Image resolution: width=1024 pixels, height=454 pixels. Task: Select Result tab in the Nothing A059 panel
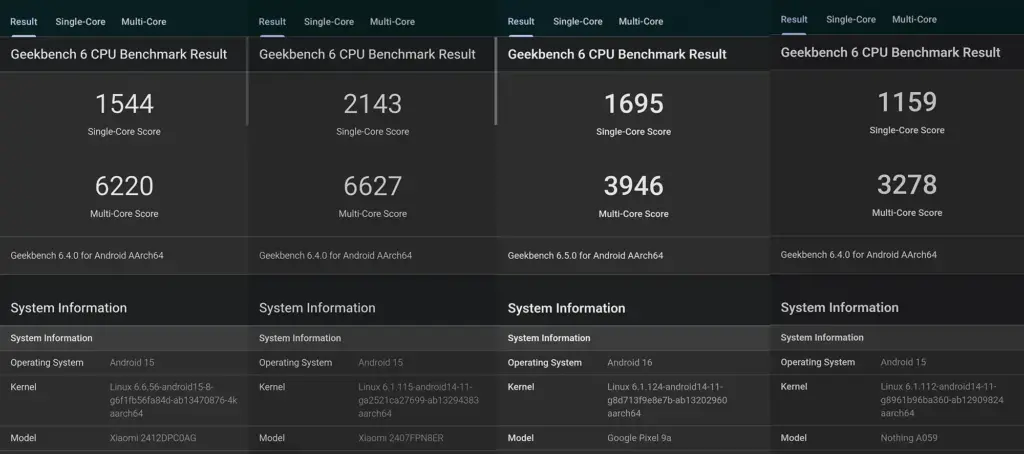tap(794, 20)
